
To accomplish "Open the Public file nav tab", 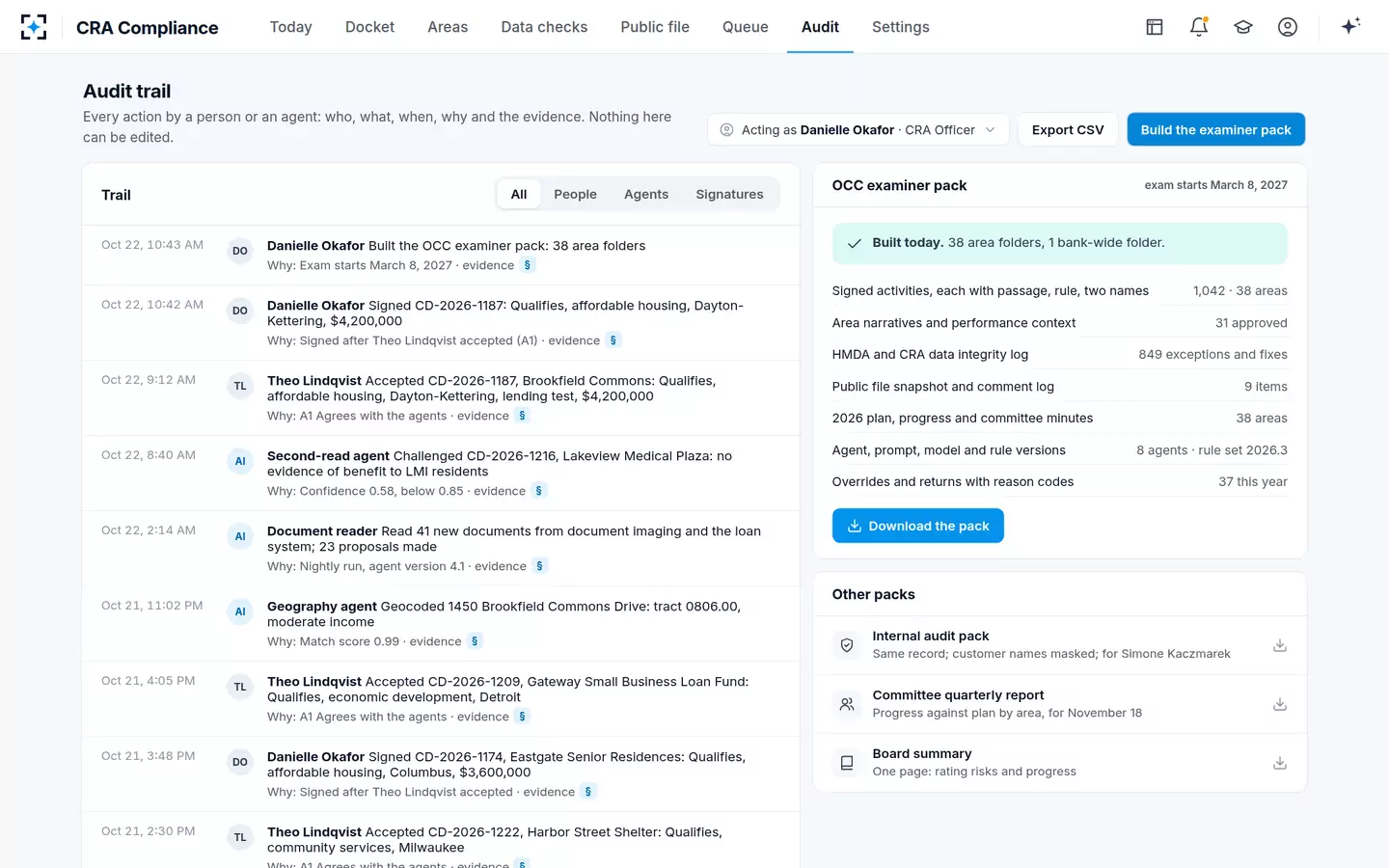I will [x=655, y=27].
